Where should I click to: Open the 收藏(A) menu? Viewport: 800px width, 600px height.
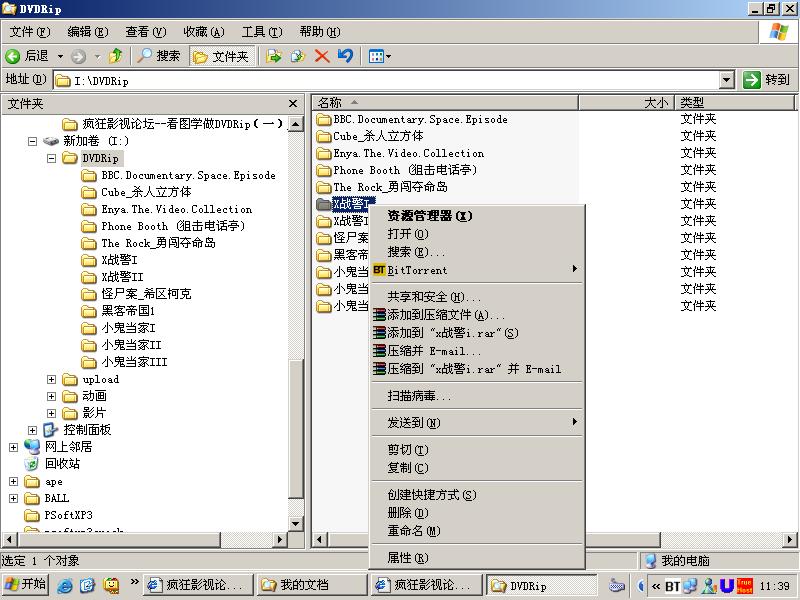click(204, 32)
